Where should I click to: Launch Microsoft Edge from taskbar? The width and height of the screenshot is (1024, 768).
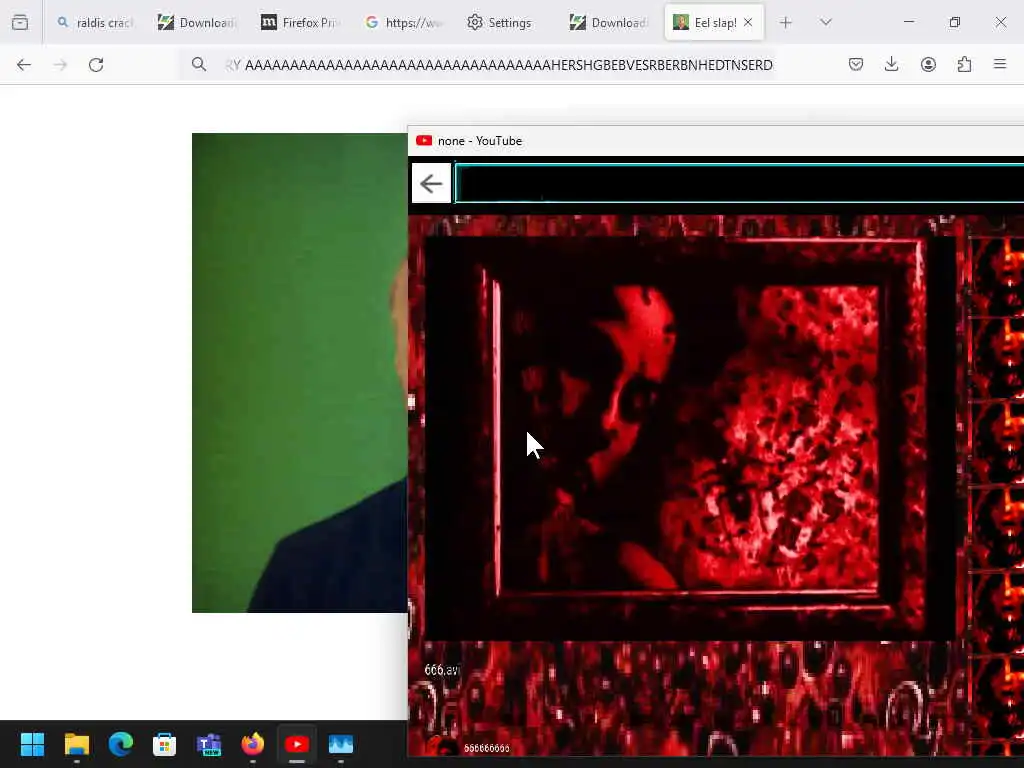coord(121,744)
